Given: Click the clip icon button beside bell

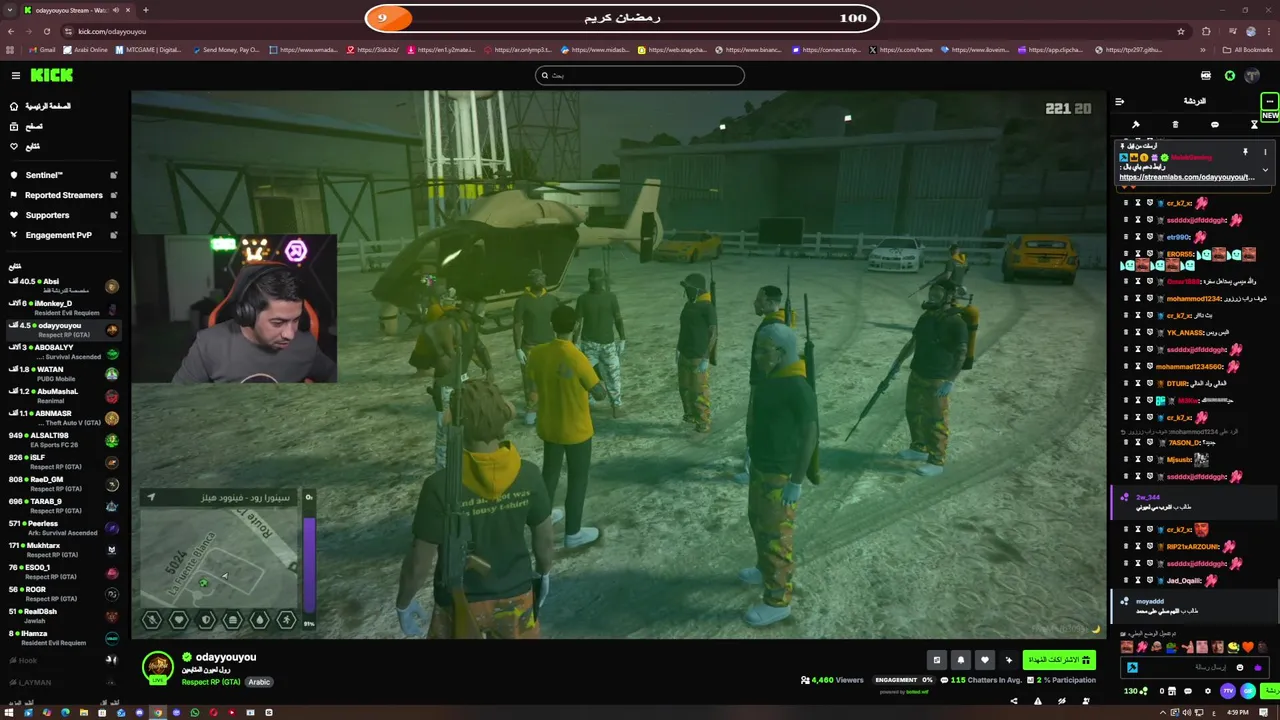Looking at the screenshot, I should click(x=937, y=660).
